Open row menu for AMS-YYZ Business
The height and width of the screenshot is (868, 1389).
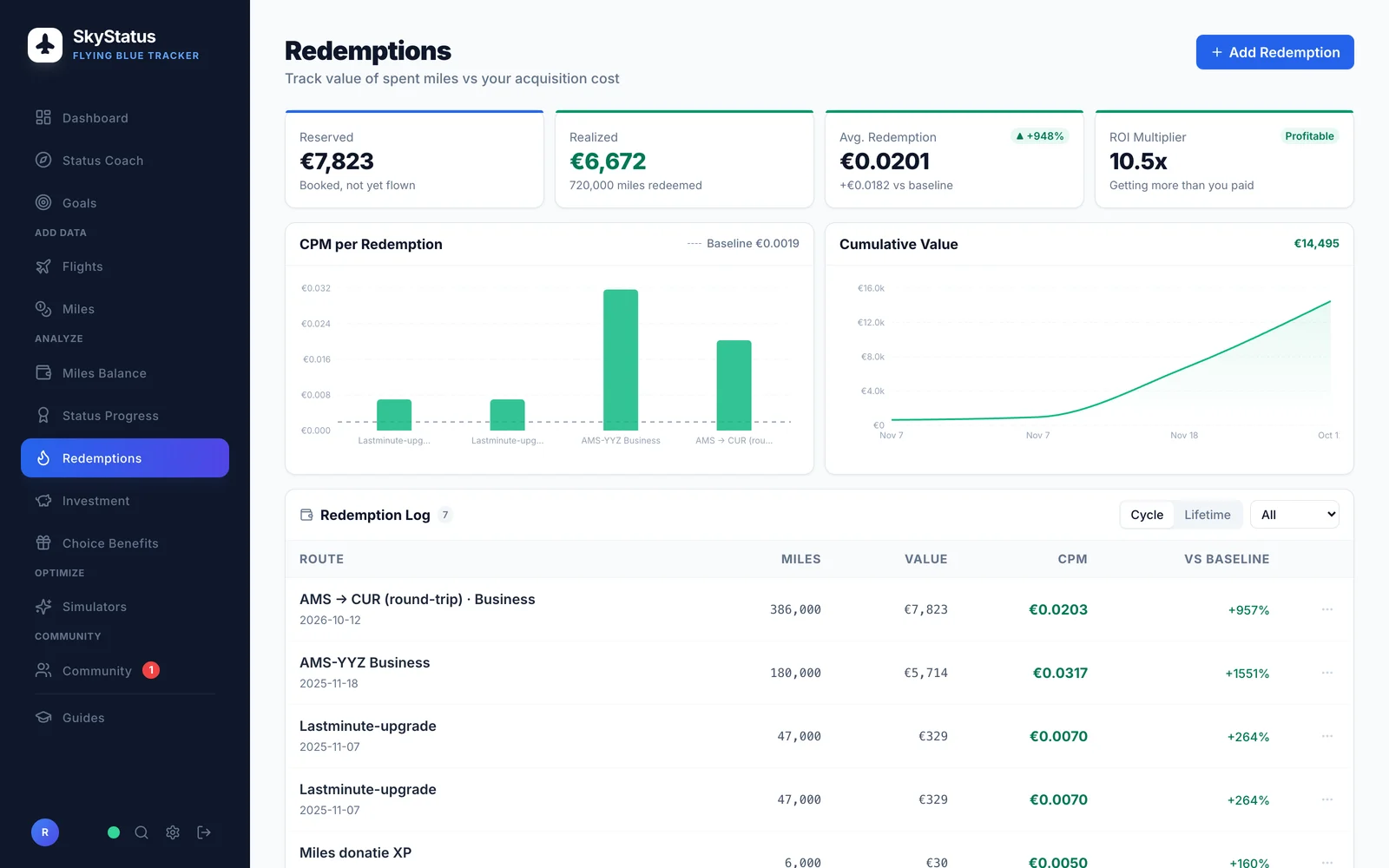coord(1327,673)
